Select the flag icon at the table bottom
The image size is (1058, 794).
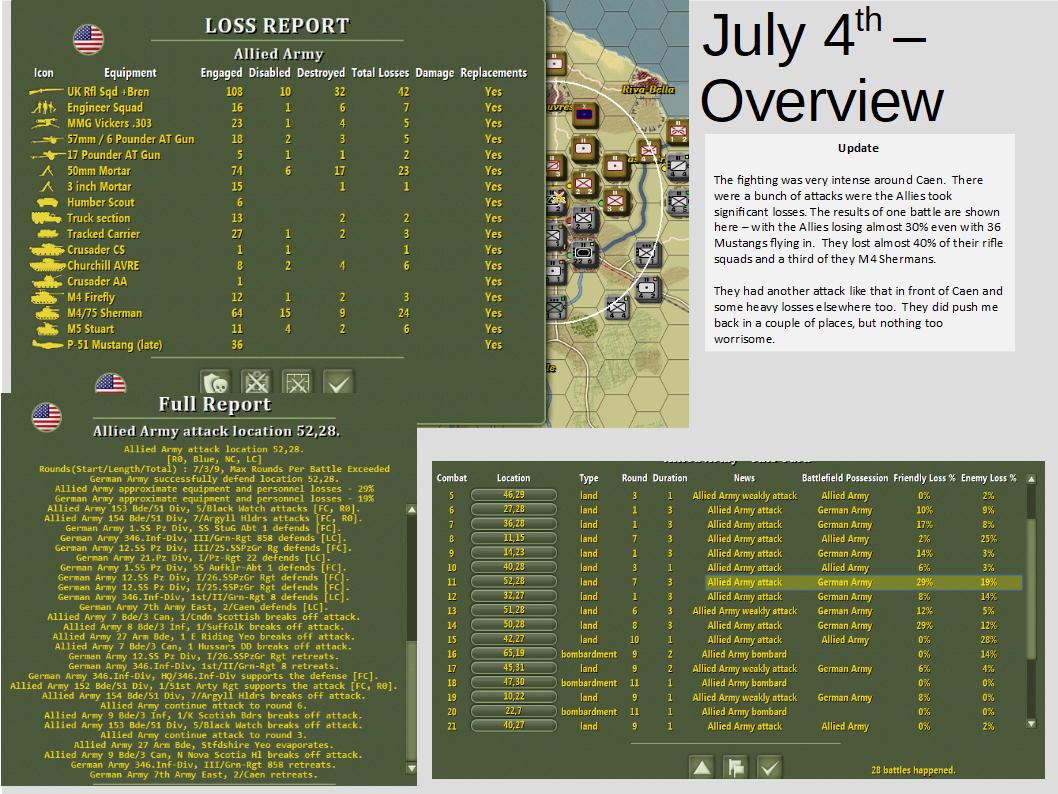pos(737,768)
